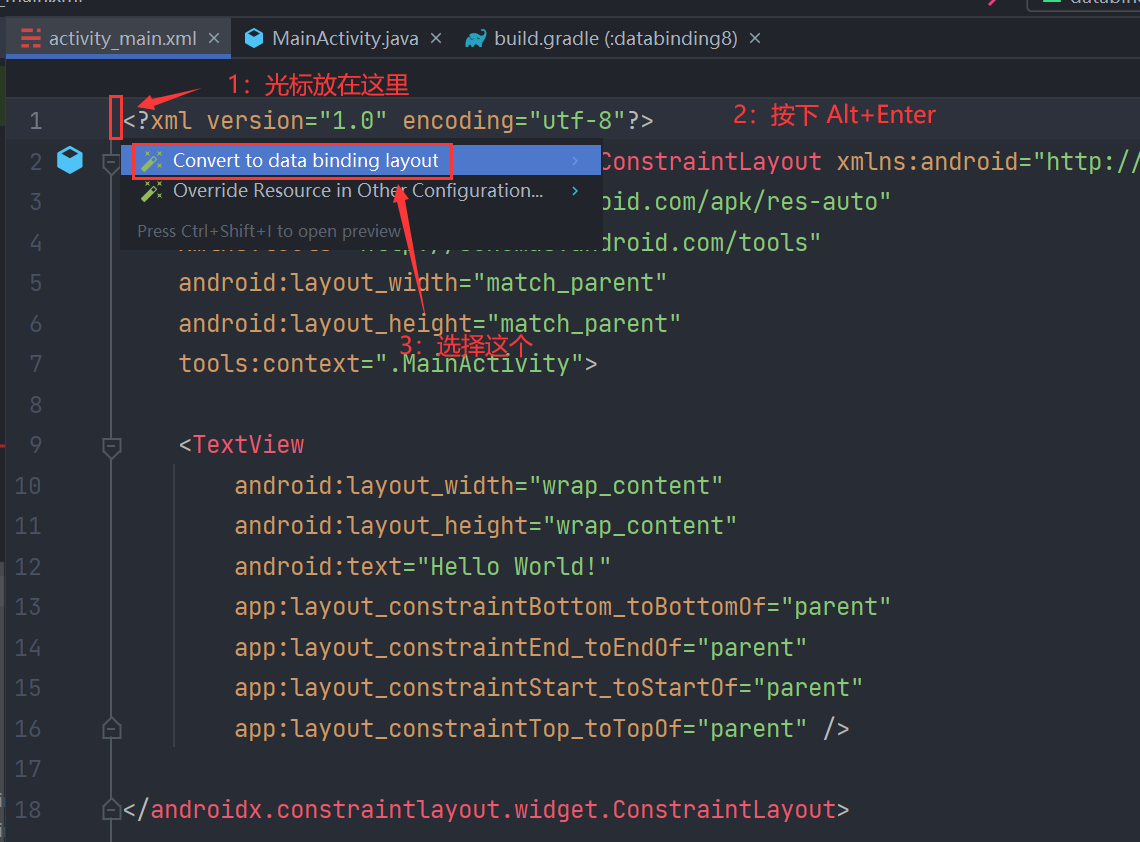This screenshot has height=842, width=1140.
Task: Click the XML file icon on activity_main.xml tab
Action: (30, 38)
